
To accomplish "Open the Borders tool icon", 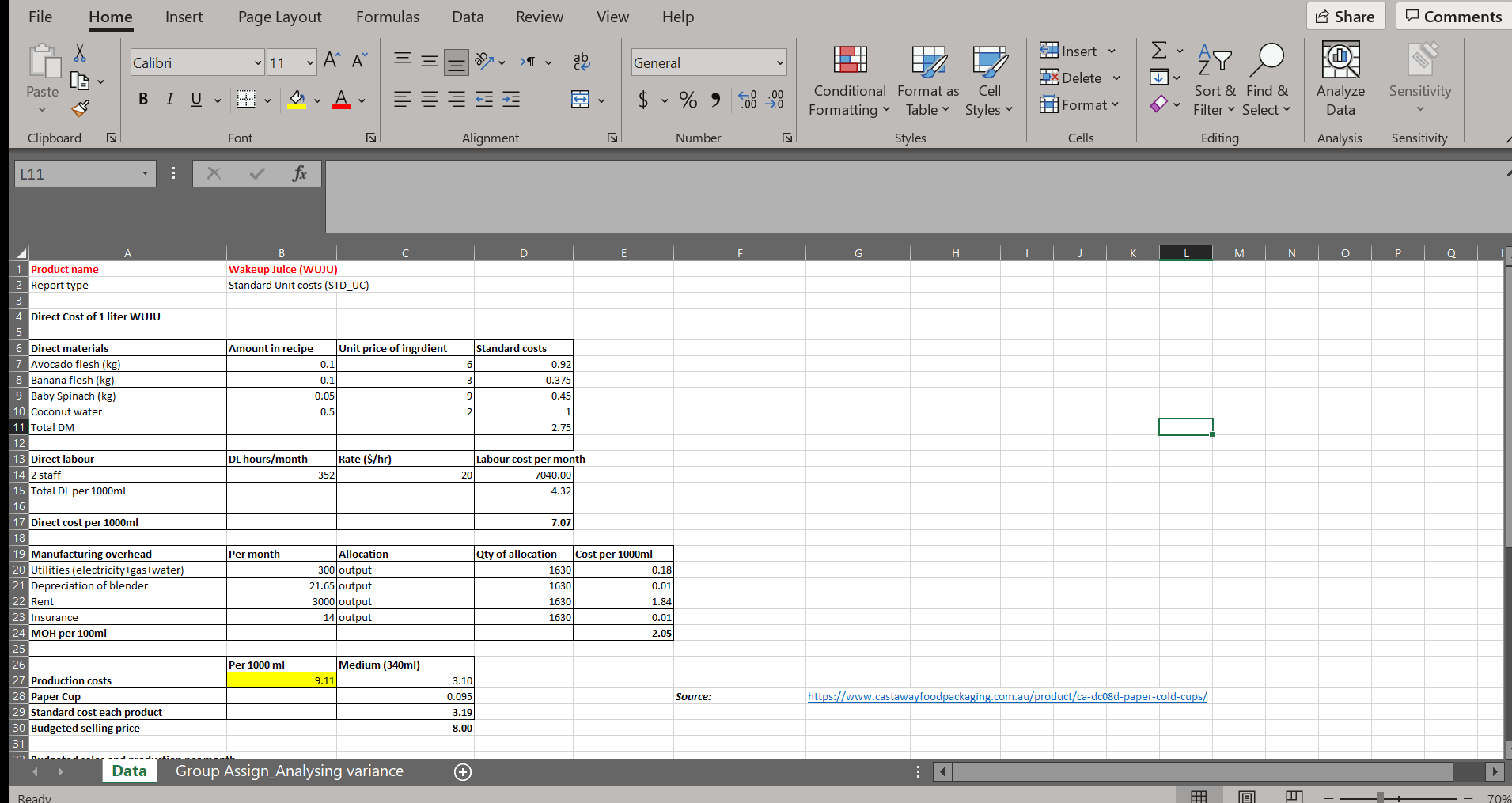I will [x=247, y=100].
